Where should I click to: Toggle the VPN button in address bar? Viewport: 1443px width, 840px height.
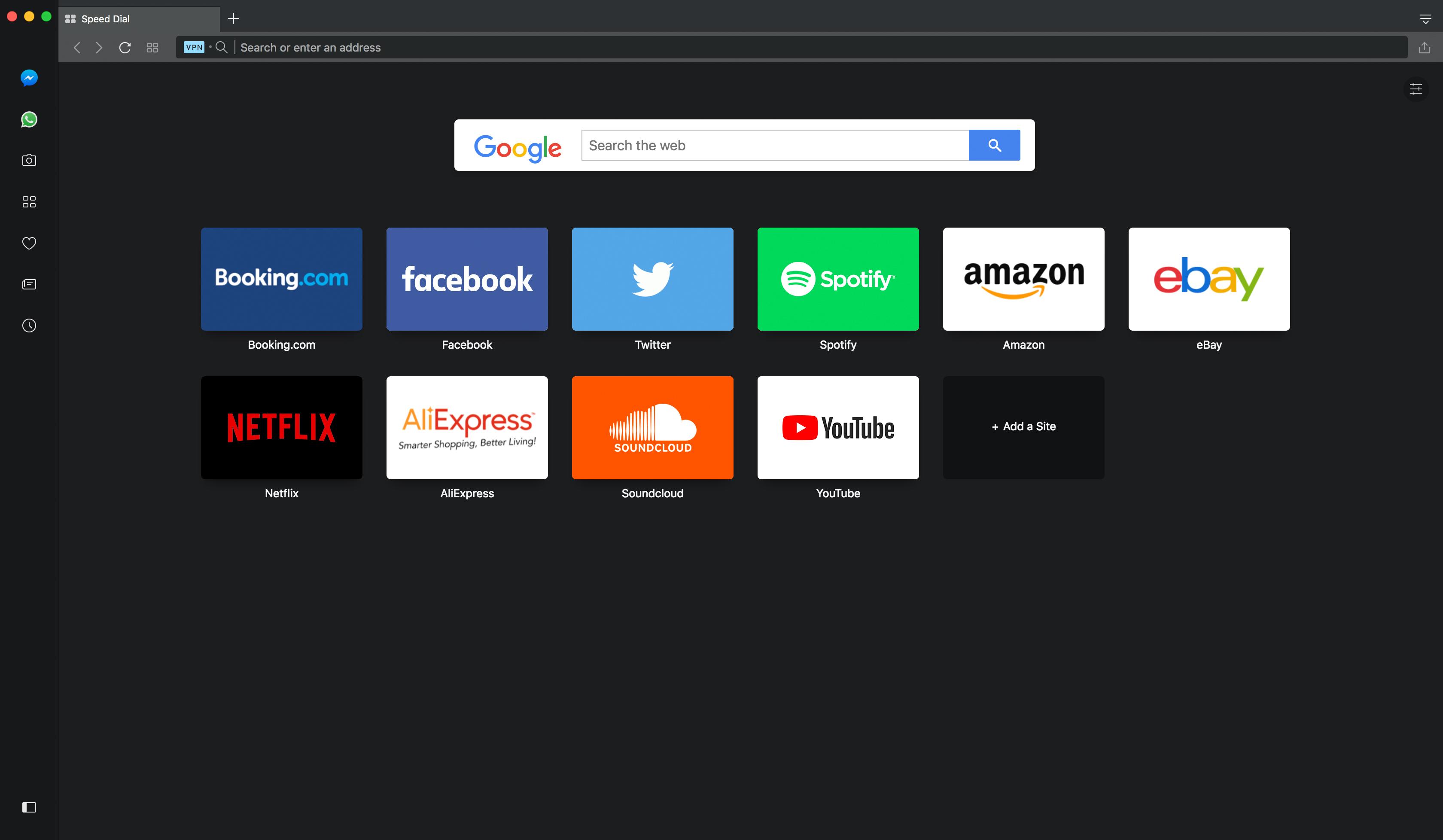(194, 47)
